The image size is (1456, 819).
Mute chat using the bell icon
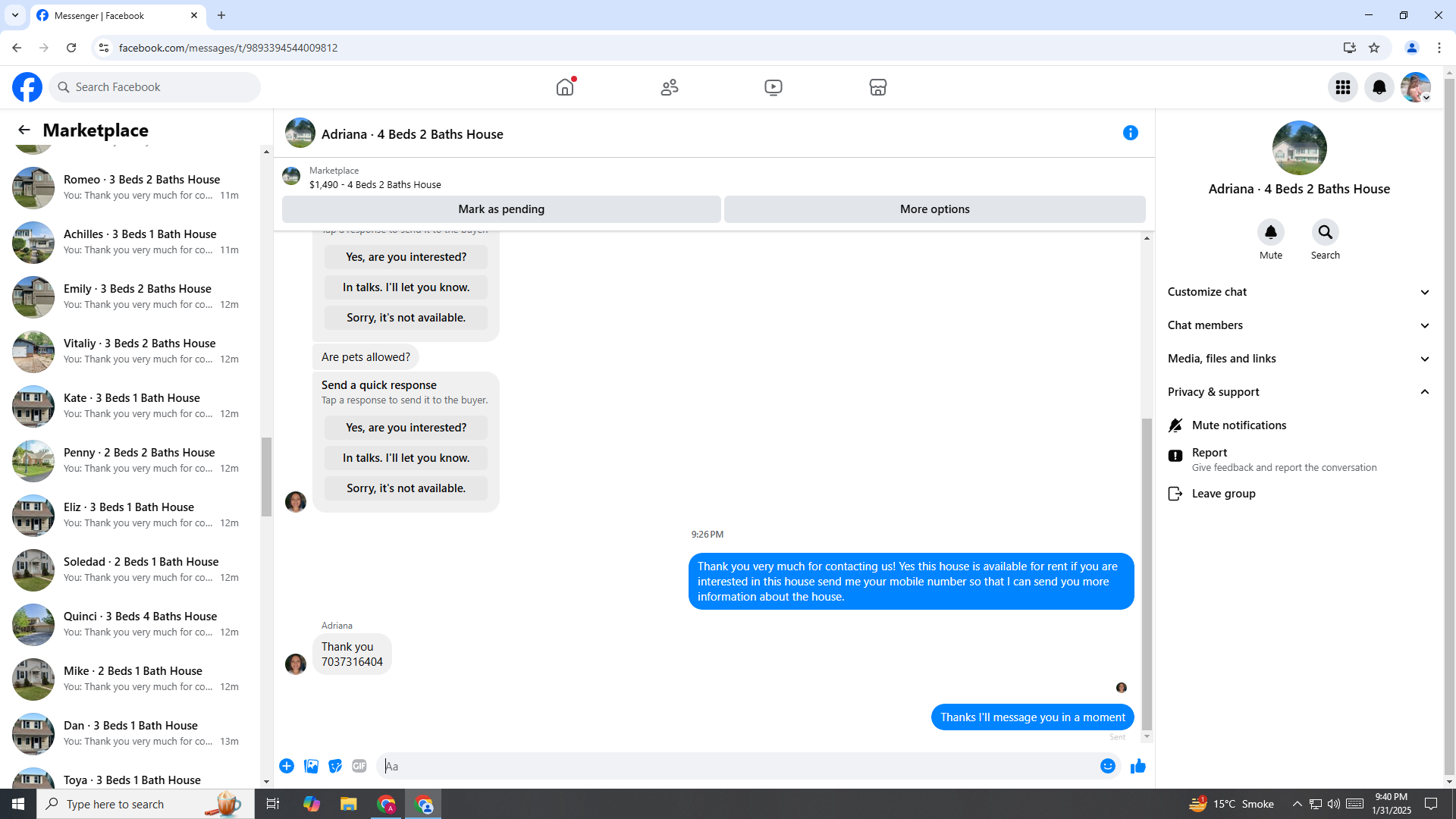[x=1271, y=232]
